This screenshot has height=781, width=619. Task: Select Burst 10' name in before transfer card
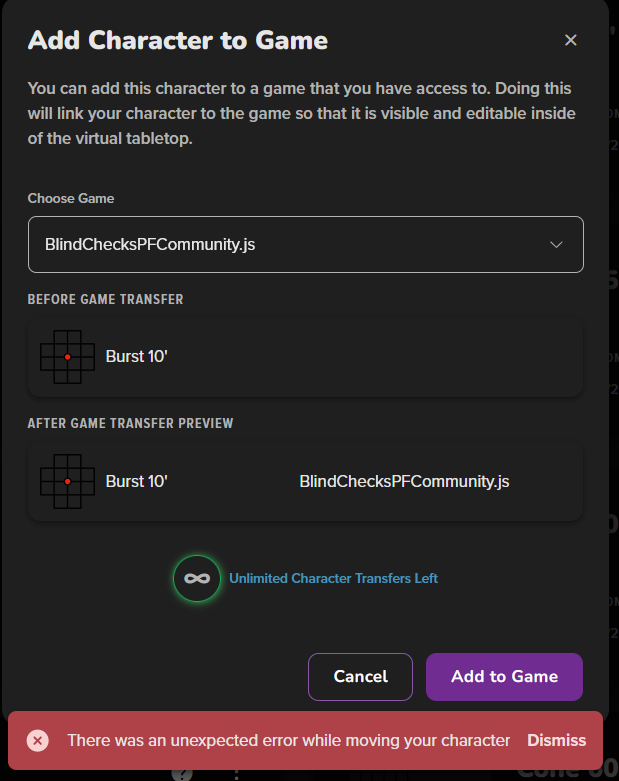coord(136,357)
